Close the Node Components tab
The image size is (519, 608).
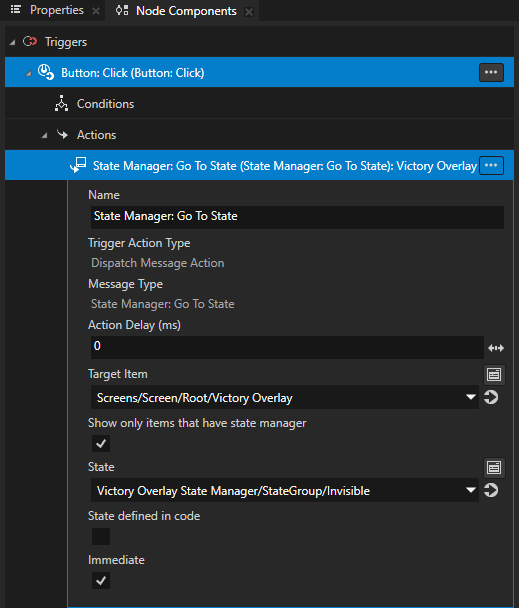[249, 12]
